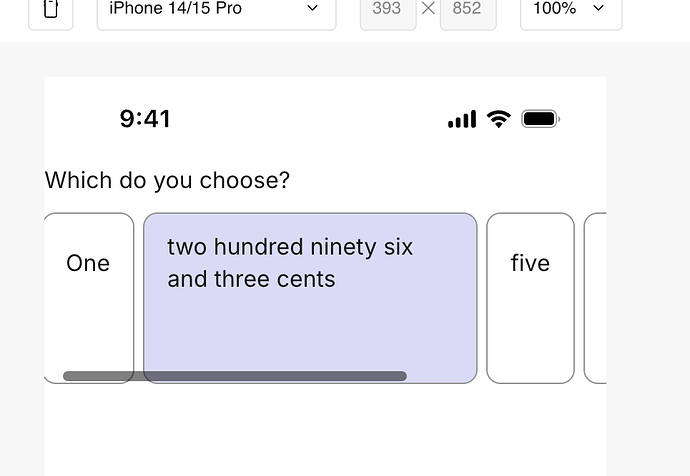The image size is (690, 476).
Task: Click the chevron beside 100% zoom
Action: click(598, 8)
